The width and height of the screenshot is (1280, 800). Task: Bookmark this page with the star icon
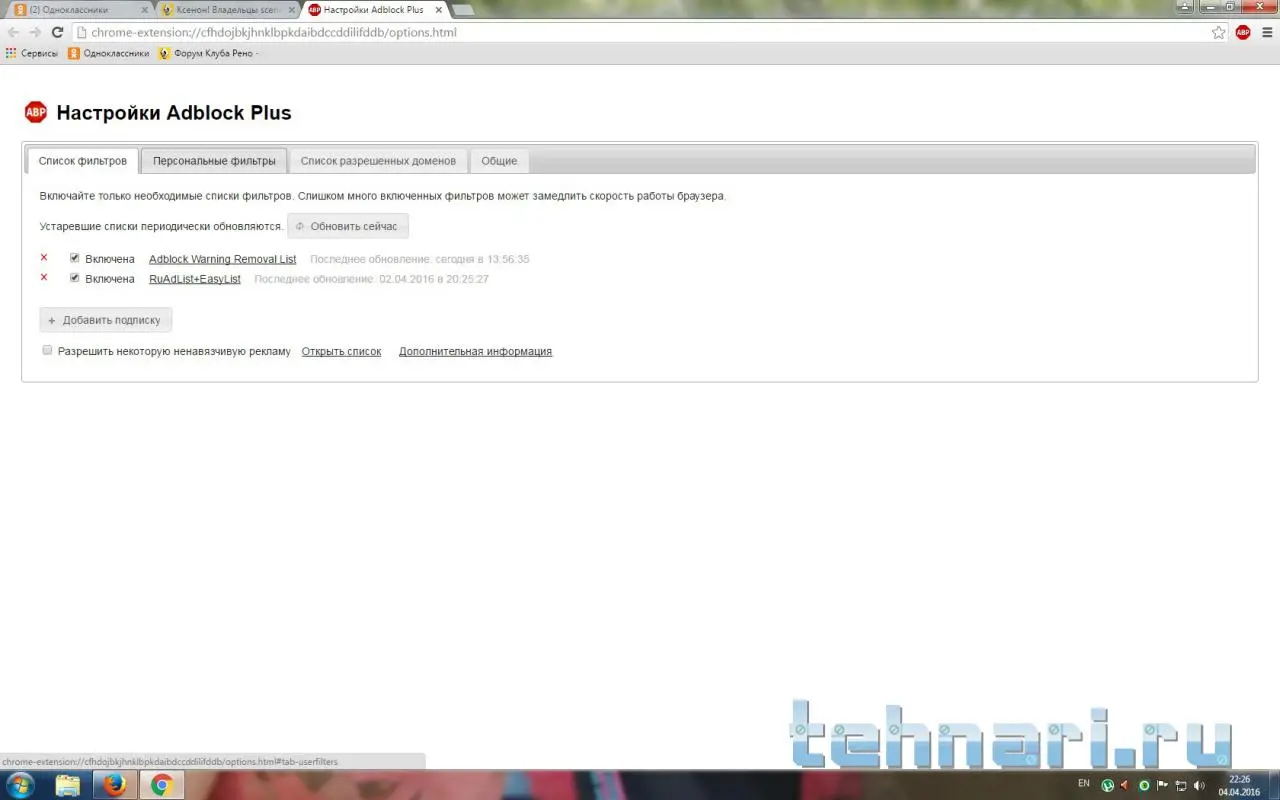[x=1218, y=32]
